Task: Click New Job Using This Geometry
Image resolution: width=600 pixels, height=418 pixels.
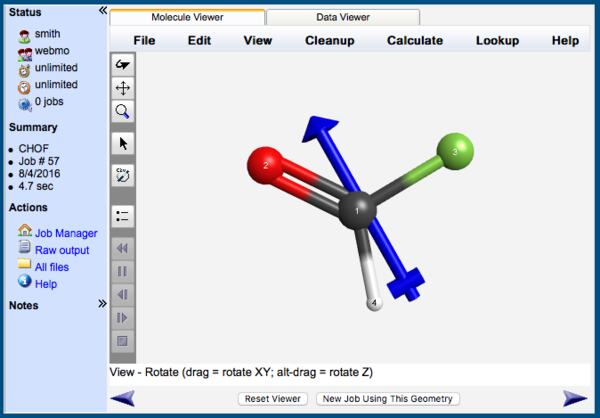Action: click(387, 398)
